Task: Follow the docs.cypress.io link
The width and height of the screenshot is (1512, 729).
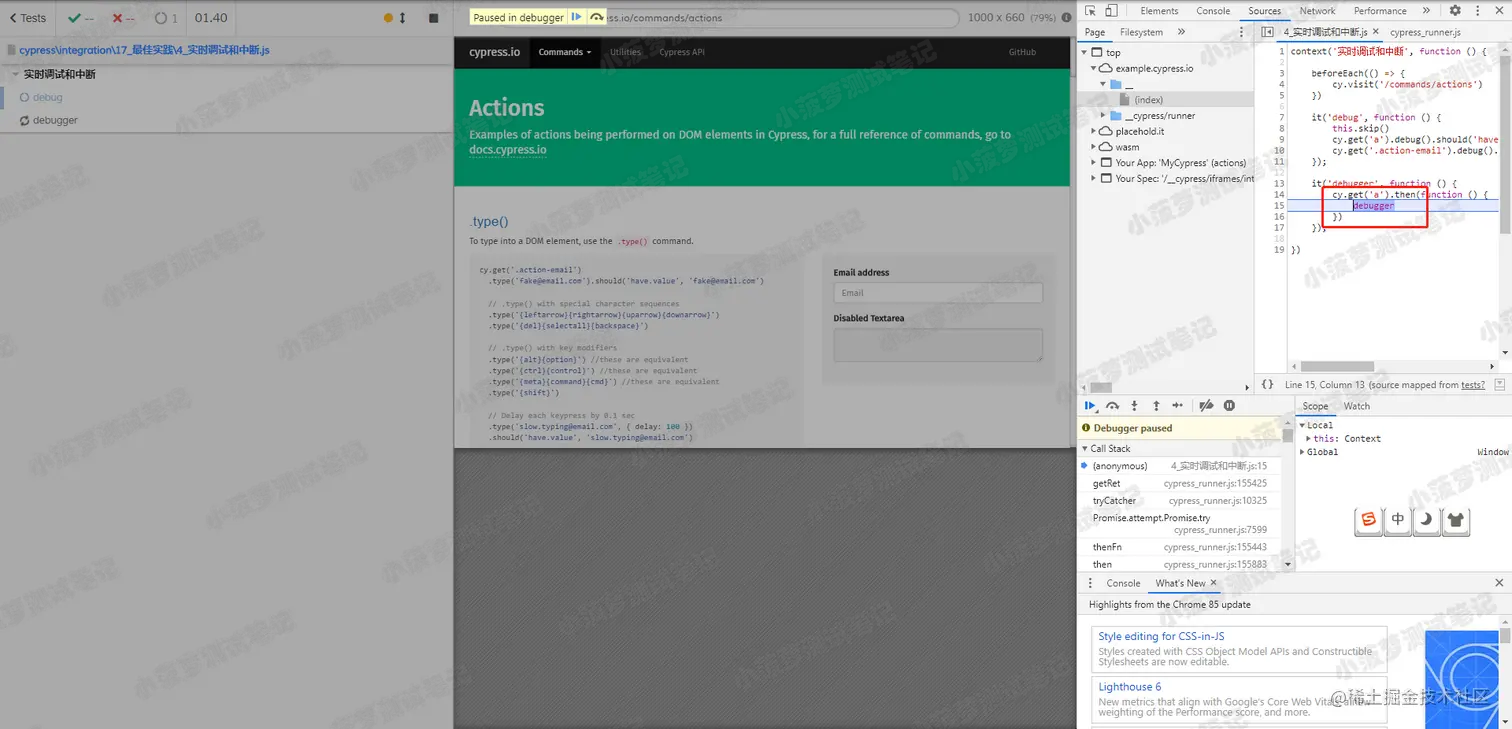Action: point(508,150)
